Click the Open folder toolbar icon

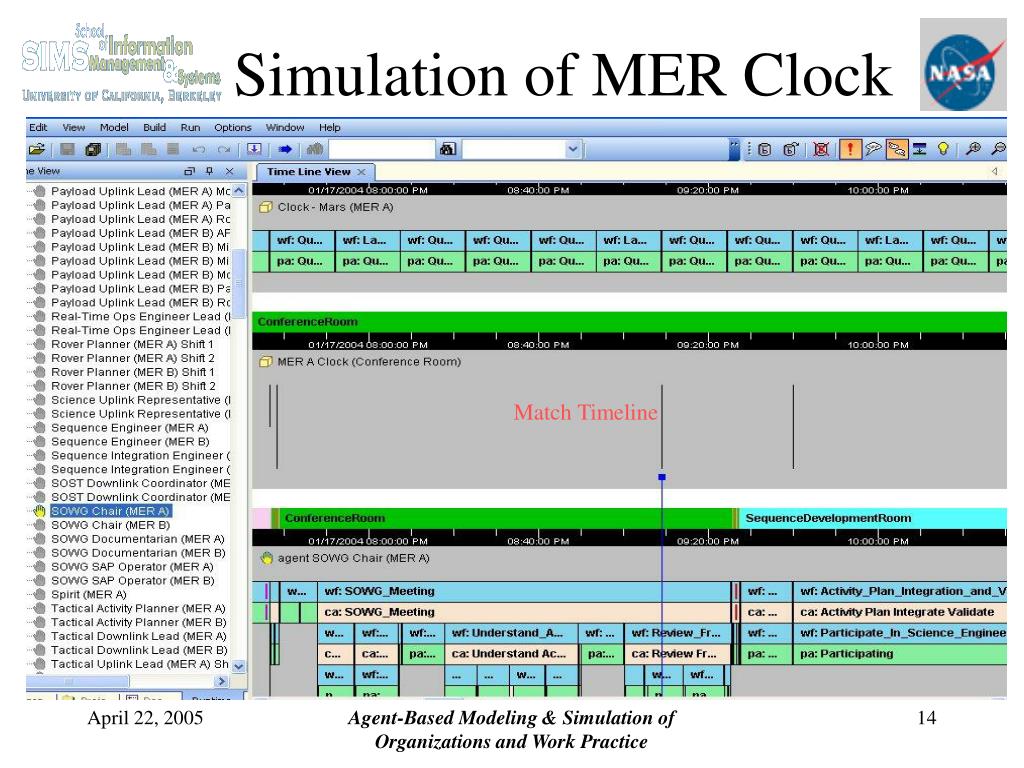37,150
